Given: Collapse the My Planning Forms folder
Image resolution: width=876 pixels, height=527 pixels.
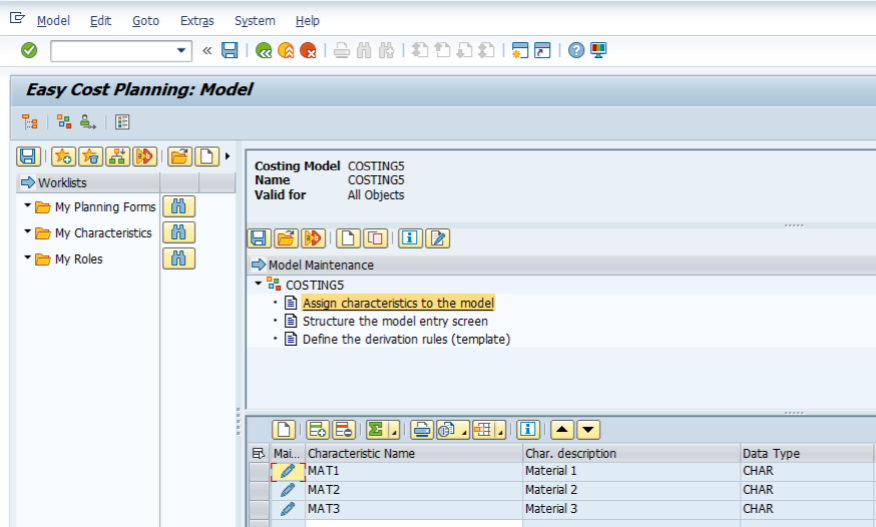Looking at the screenshot, I should point(27,206).
